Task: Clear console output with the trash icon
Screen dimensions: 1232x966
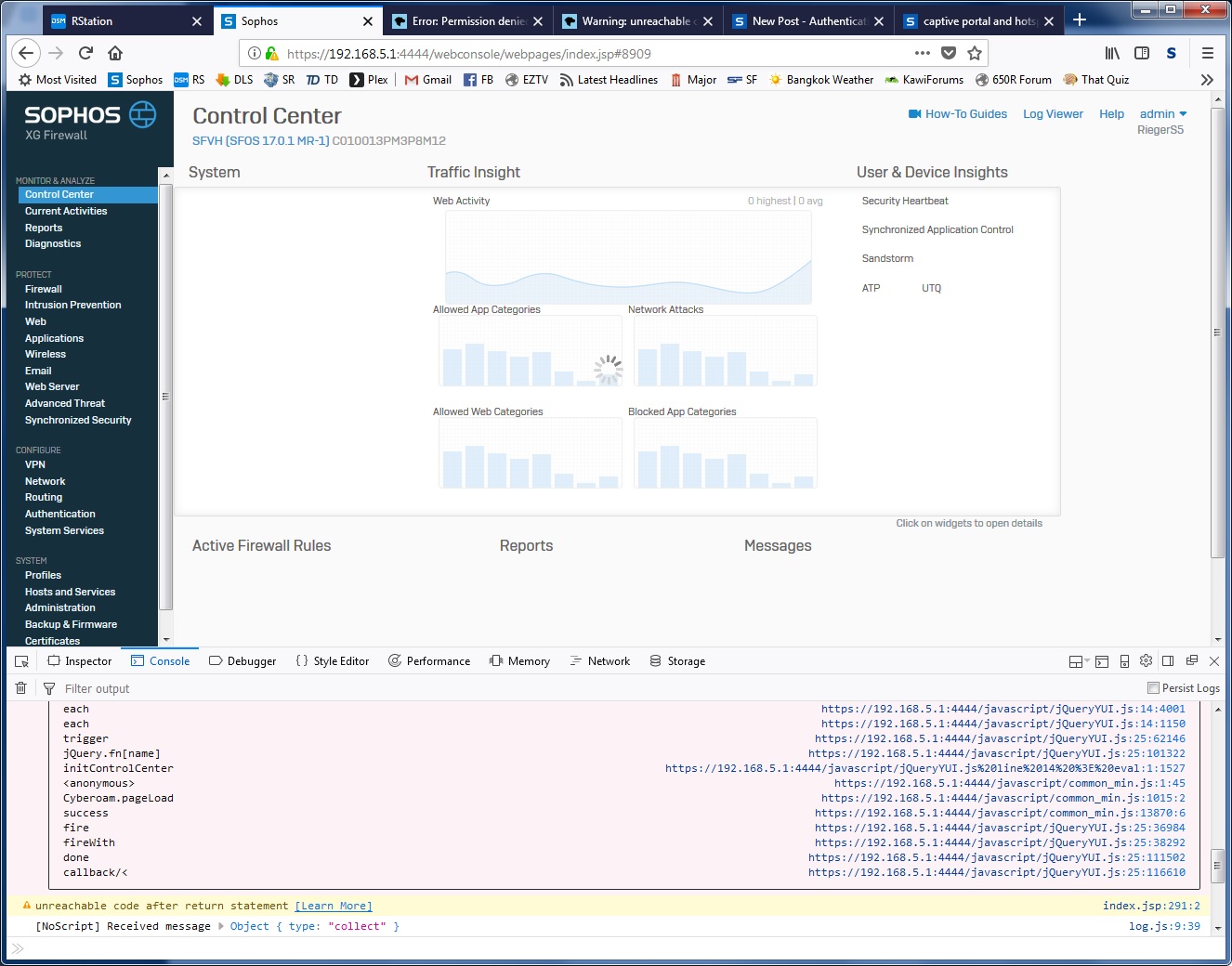Action: (21, 688)
